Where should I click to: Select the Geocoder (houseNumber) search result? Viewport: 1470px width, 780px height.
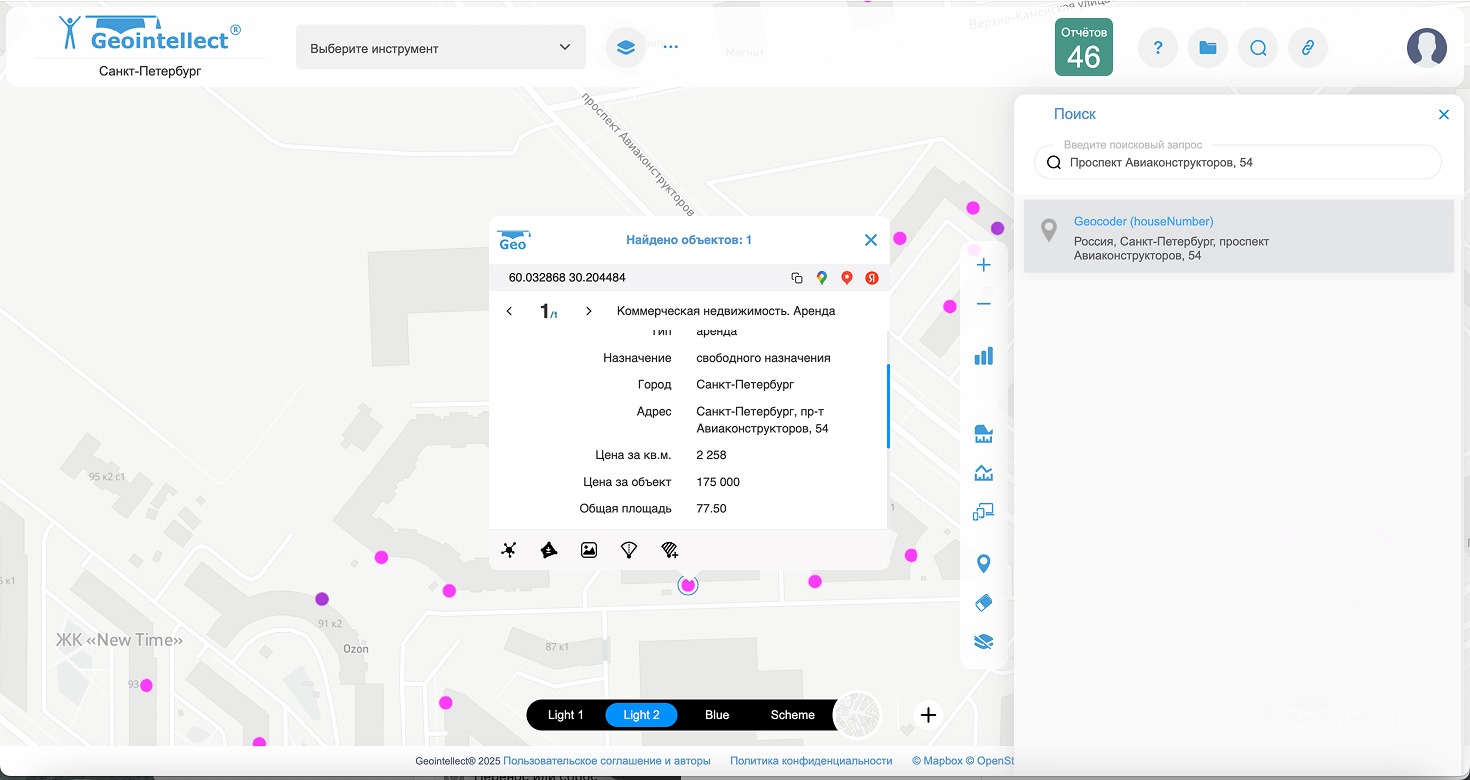click(1236, 237)
